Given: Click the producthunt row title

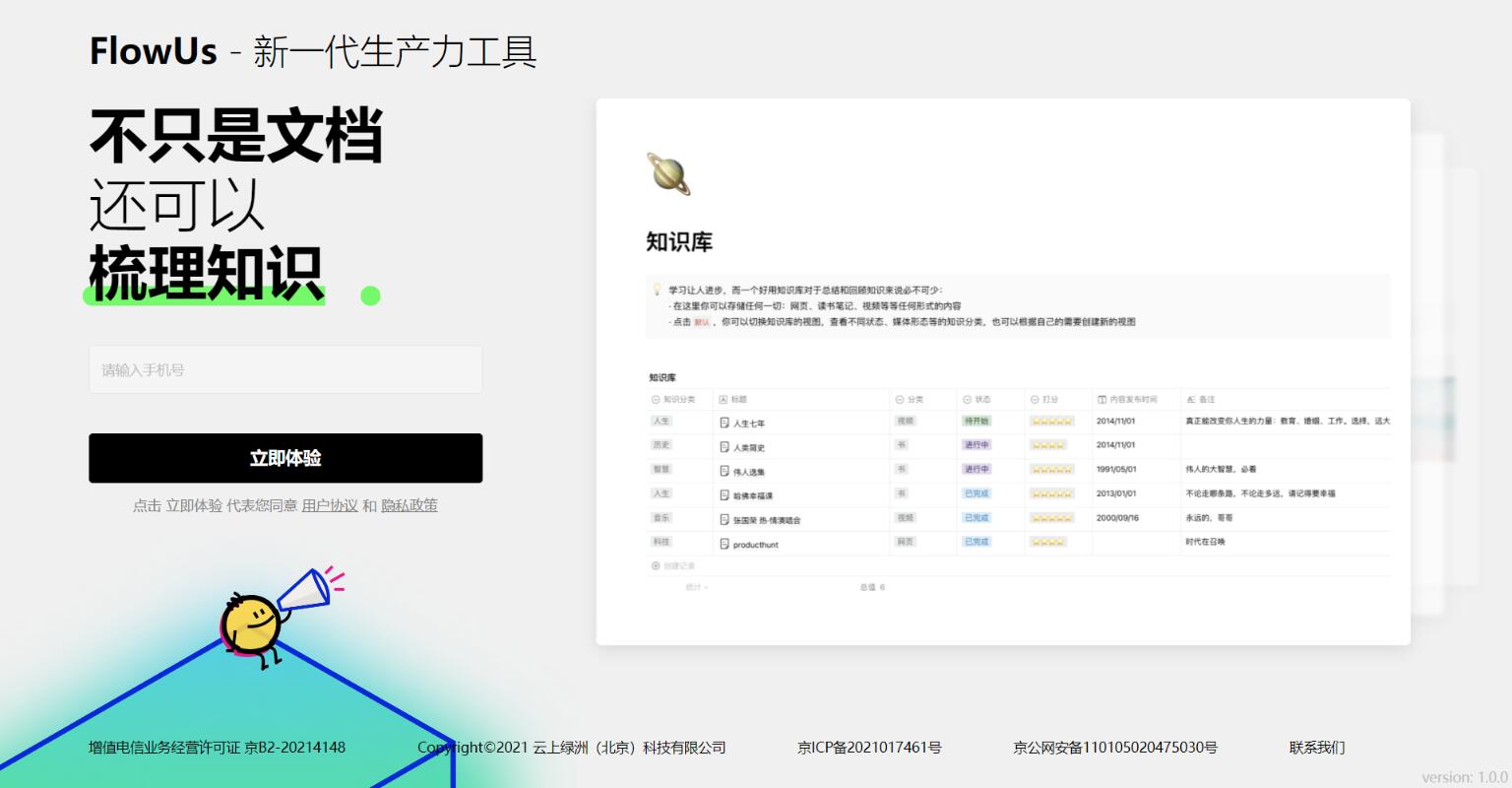Looking at the screenshot, I should point(756,545).
